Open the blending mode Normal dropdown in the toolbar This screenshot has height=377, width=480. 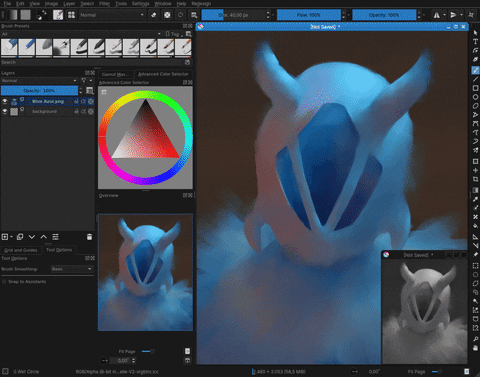[112, 15]
